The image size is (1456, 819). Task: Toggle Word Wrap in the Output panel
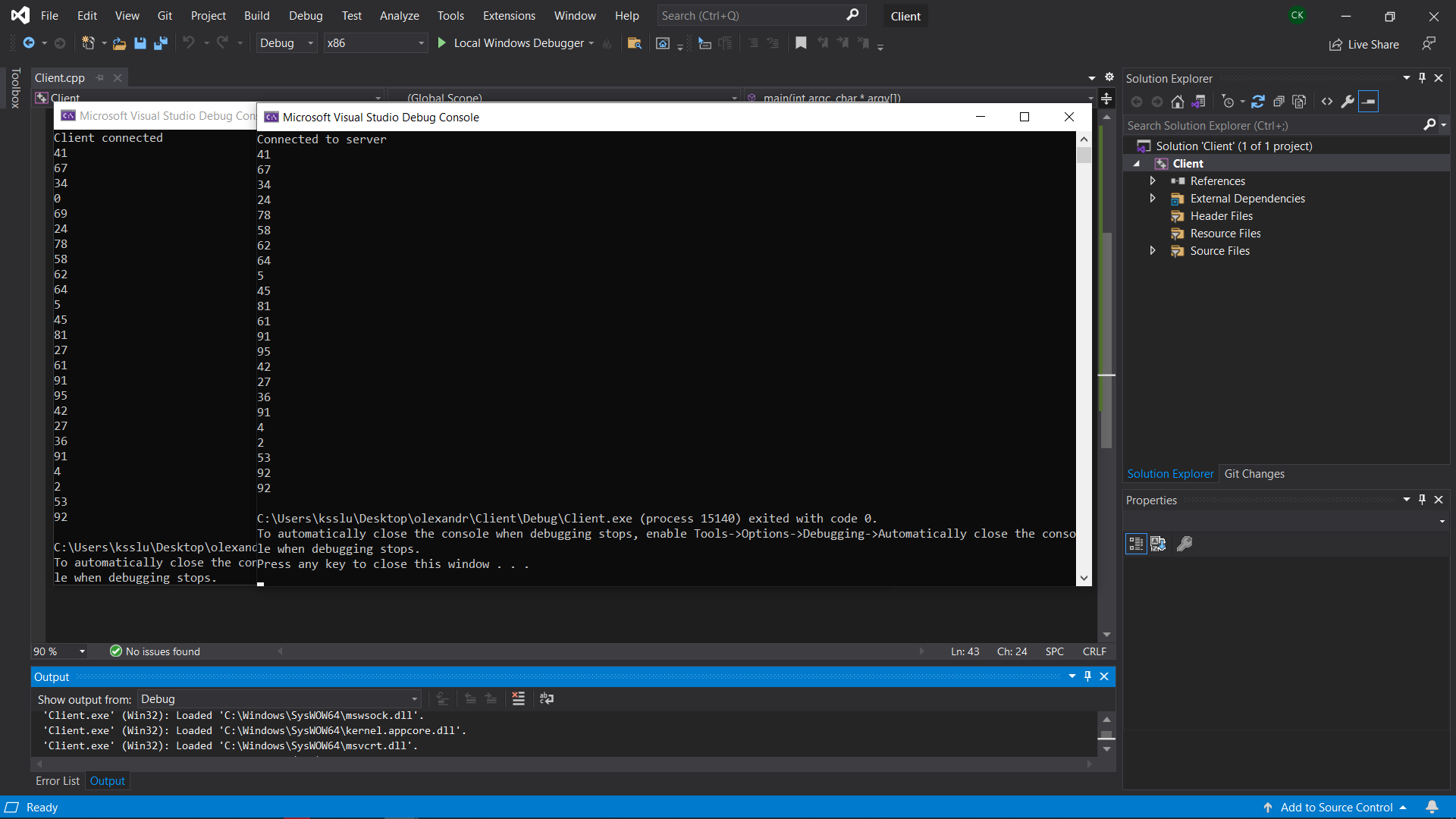click(x=547, y=698)
